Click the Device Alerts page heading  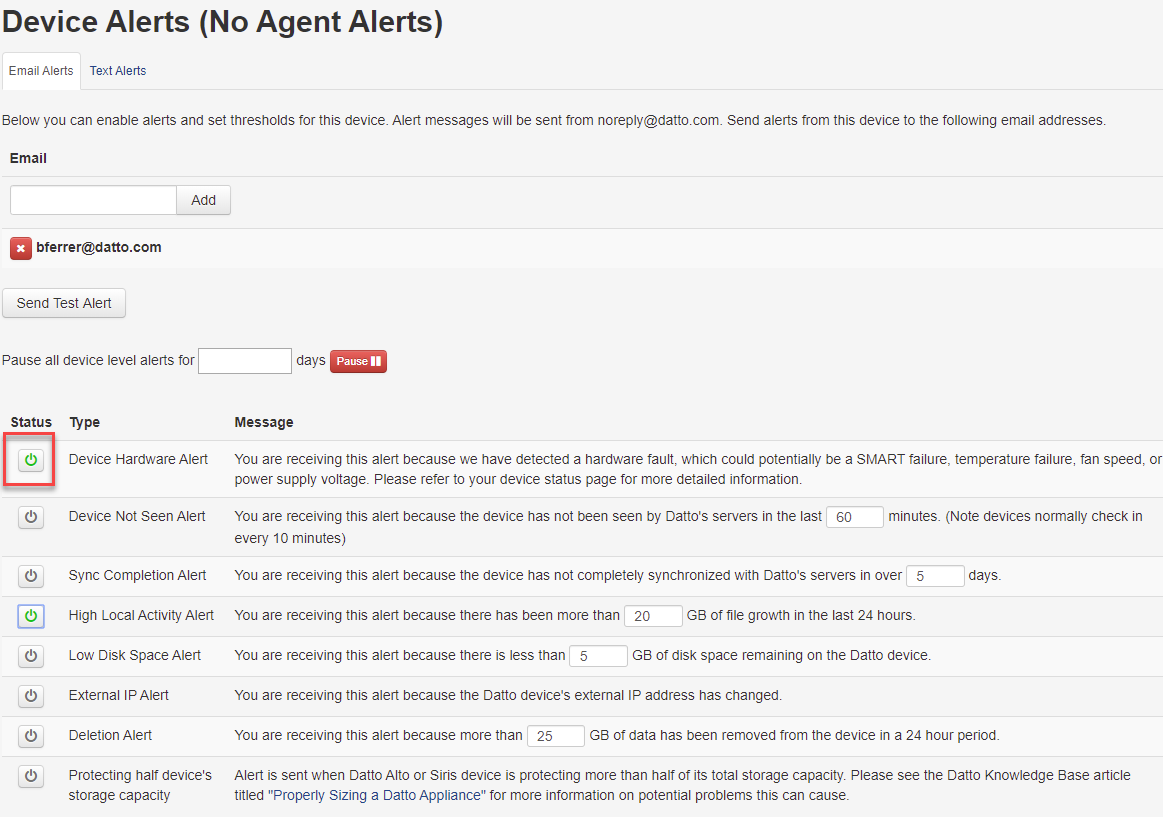tap(223, 22)
